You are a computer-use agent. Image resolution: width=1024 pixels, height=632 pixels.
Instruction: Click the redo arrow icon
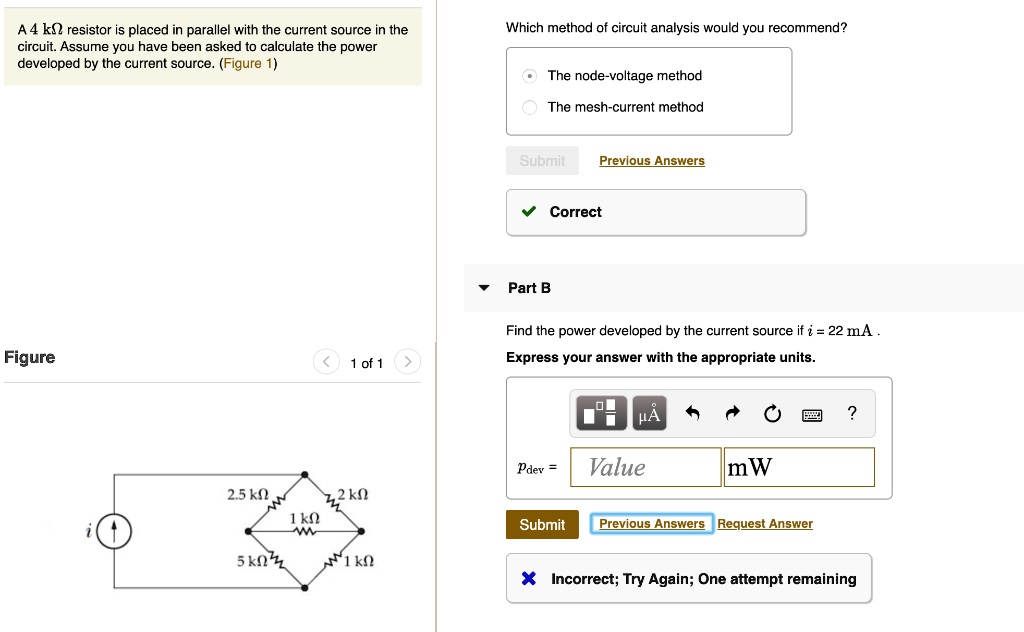732,413
